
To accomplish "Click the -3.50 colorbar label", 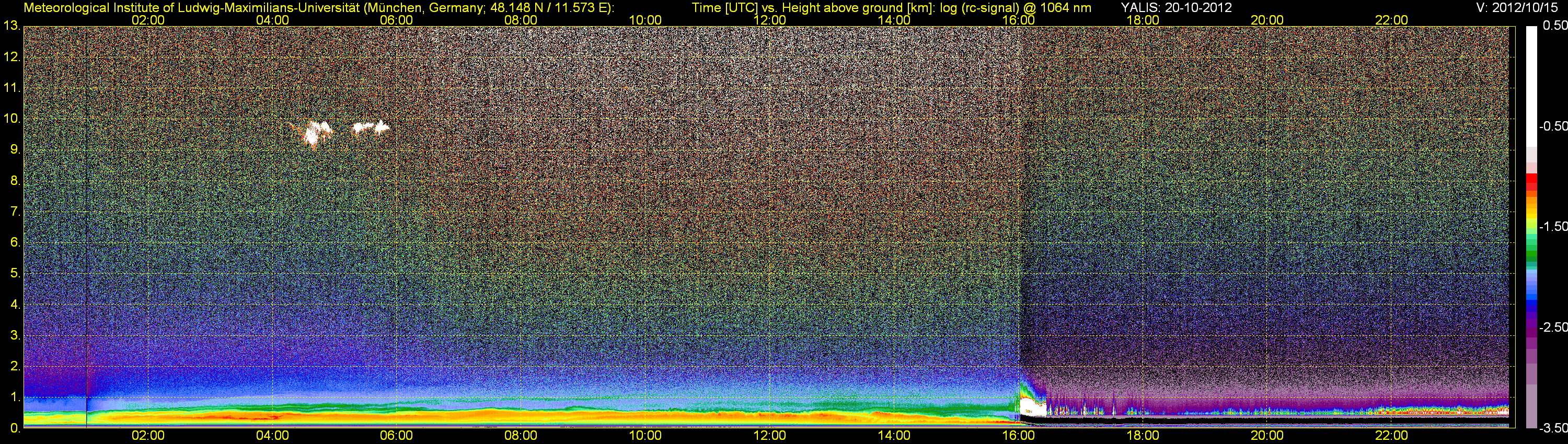I will click(1554, 428).
